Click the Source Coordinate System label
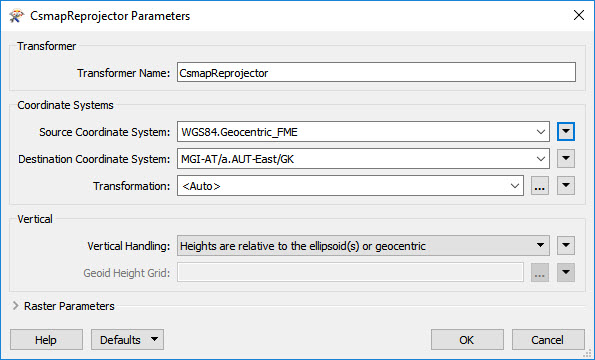This screenshot has width=595, height=360. (105, 132)
